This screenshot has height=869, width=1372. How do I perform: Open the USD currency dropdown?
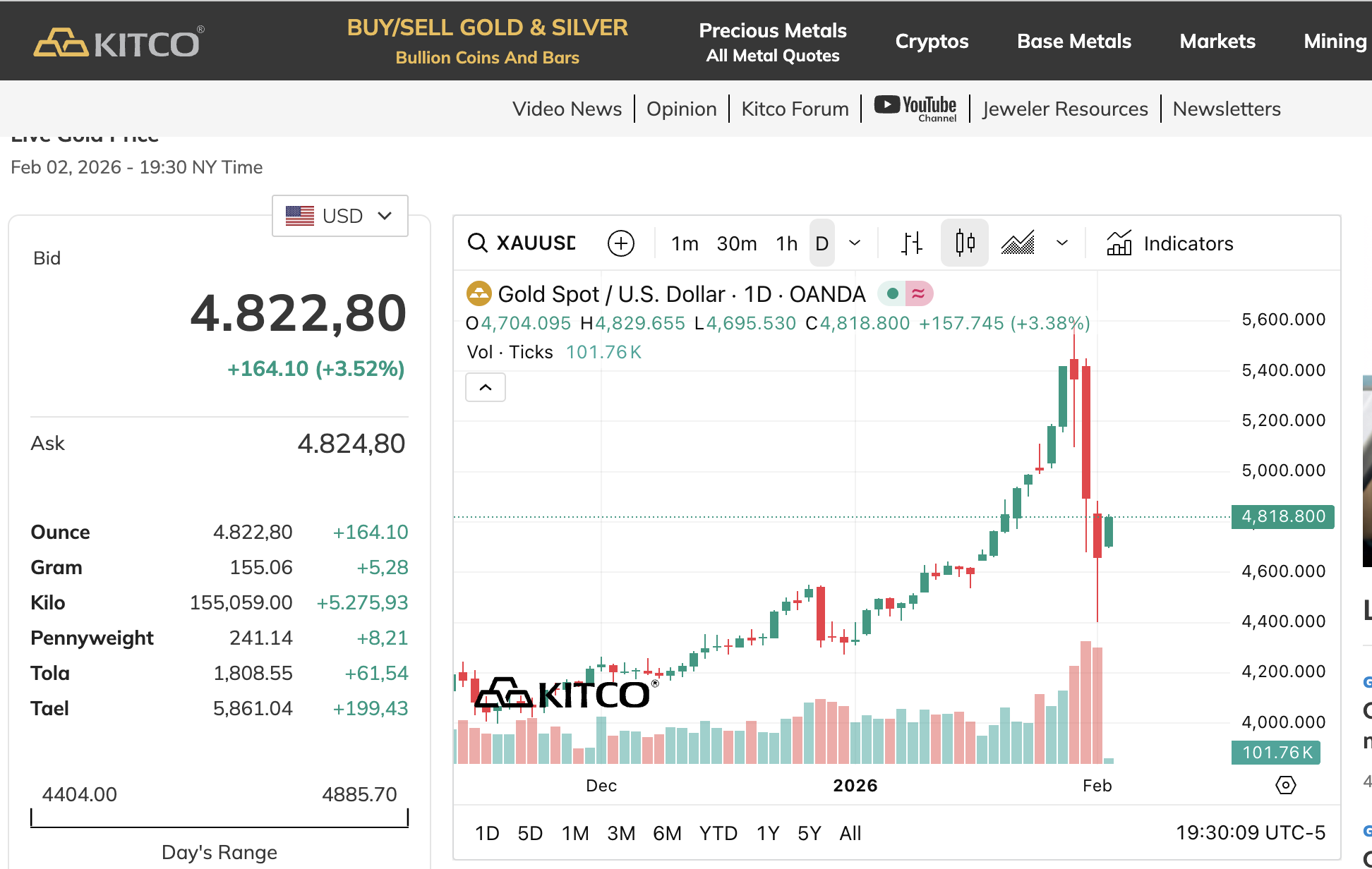(340, 216)
